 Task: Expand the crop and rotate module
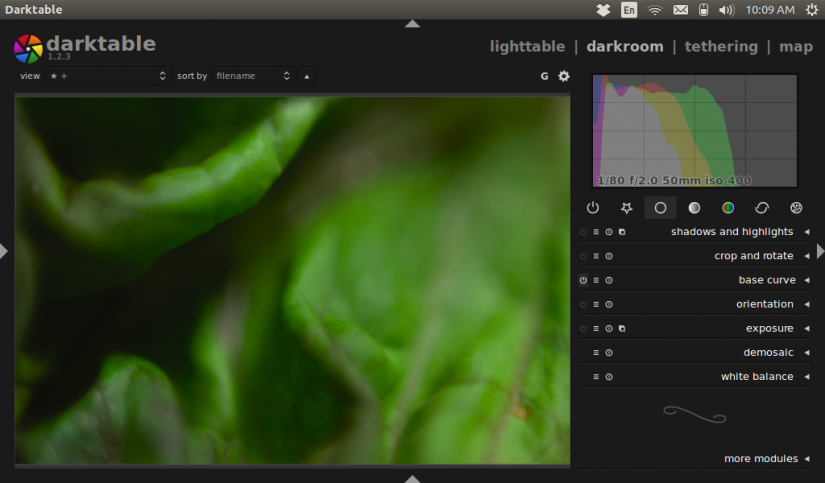(806, 256)
